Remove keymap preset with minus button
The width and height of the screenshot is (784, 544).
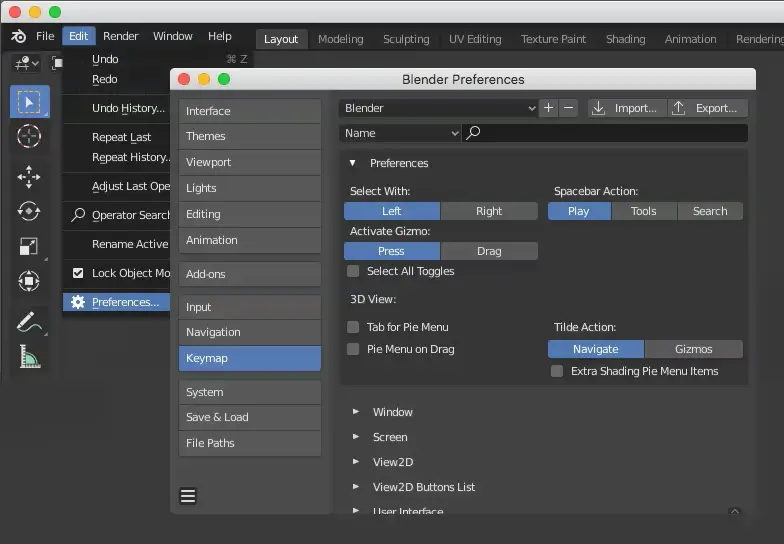point(568,108)
